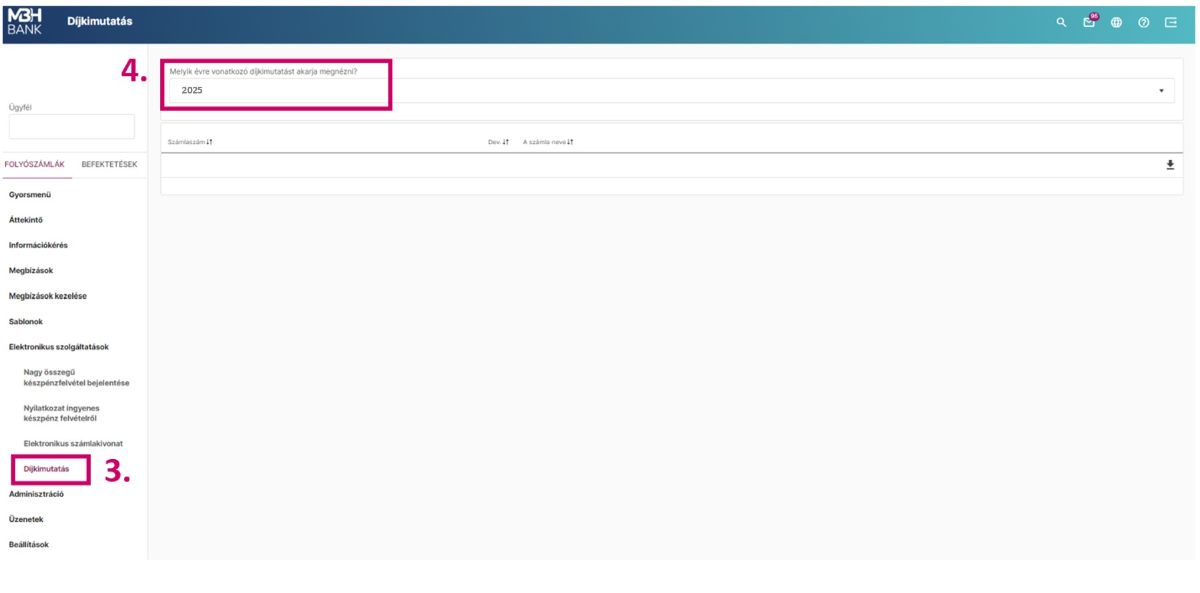Open Információkérés menu item
Screen dimensions: 1200x593
click(x=38, y=245)
